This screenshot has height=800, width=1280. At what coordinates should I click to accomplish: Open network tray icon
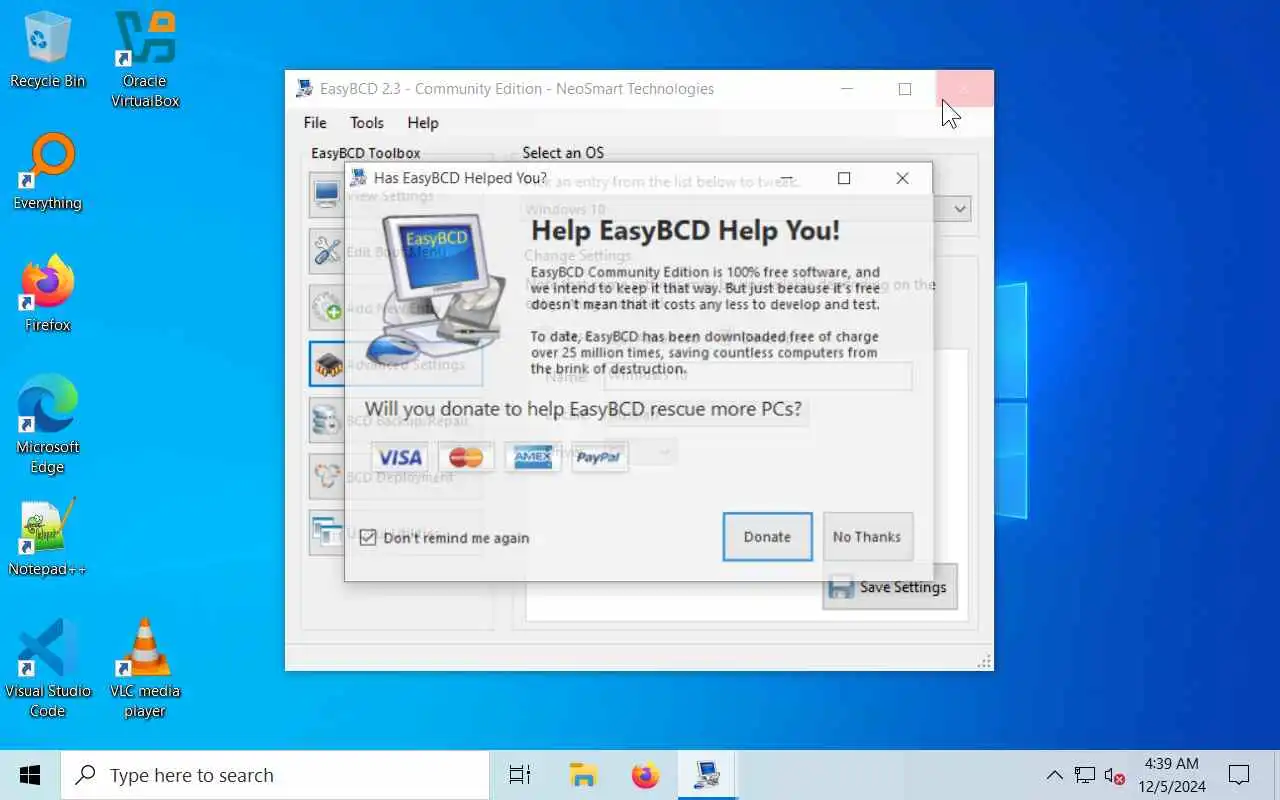tap(1085, 775)
